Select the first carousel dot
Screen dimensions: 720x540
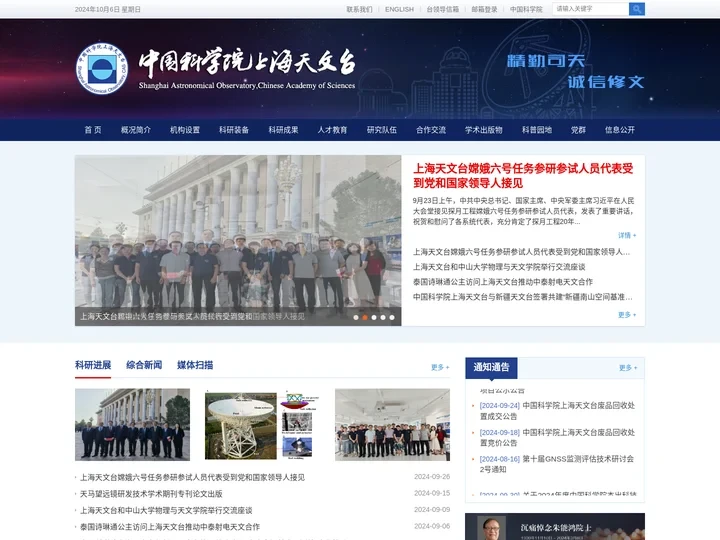pyautogui.click(x=356, y=317)
